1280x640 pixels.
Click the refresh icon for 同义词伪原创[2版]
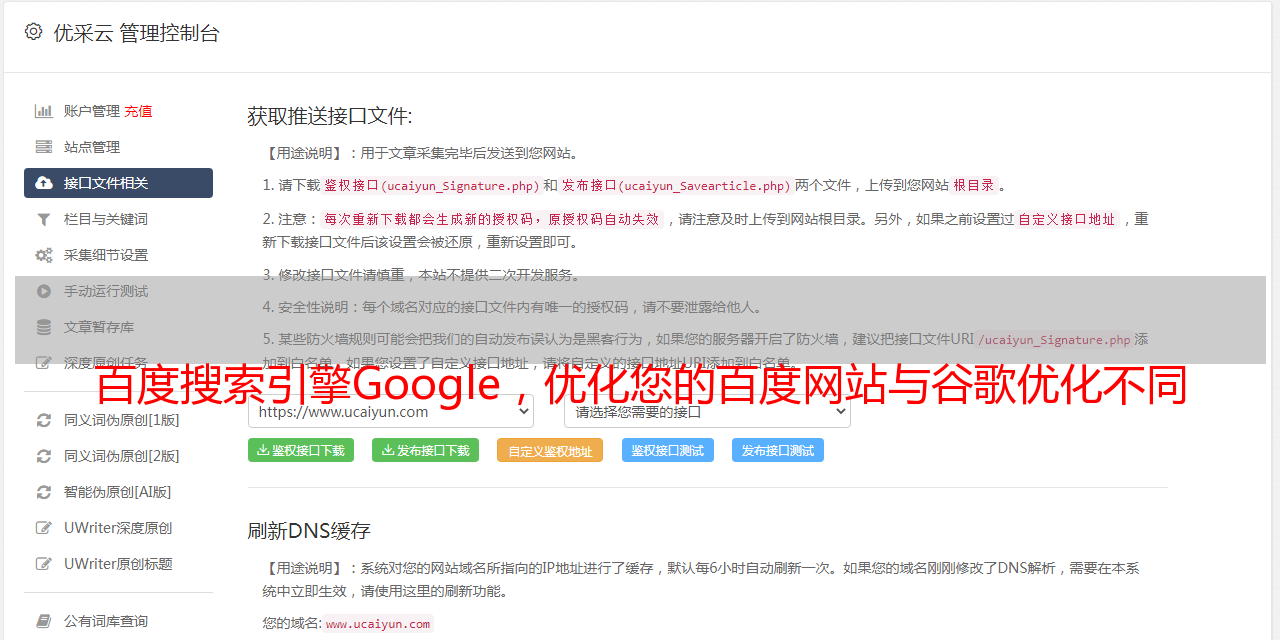[43, 456]
